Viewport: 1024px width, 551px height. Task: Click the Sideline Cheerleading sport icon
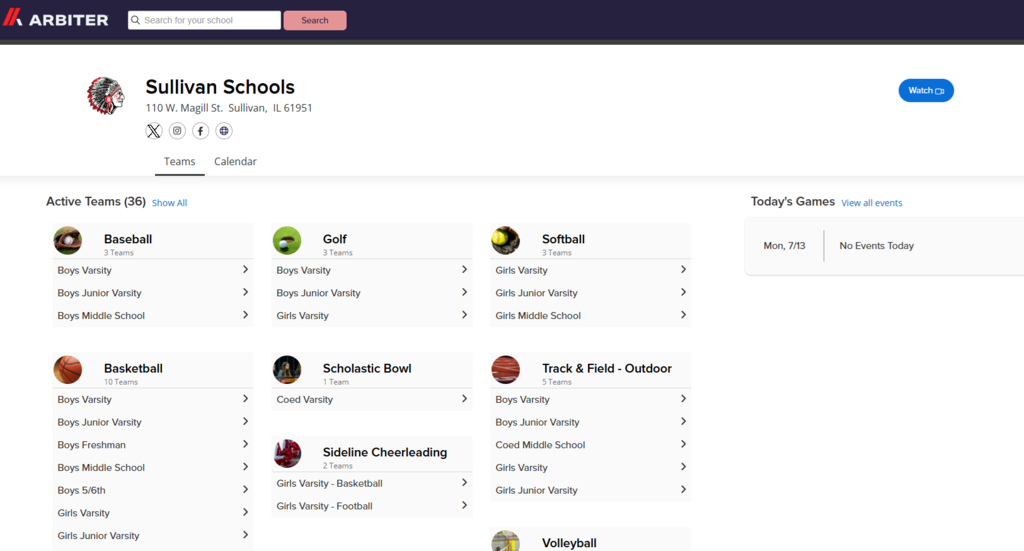[287, 453]
